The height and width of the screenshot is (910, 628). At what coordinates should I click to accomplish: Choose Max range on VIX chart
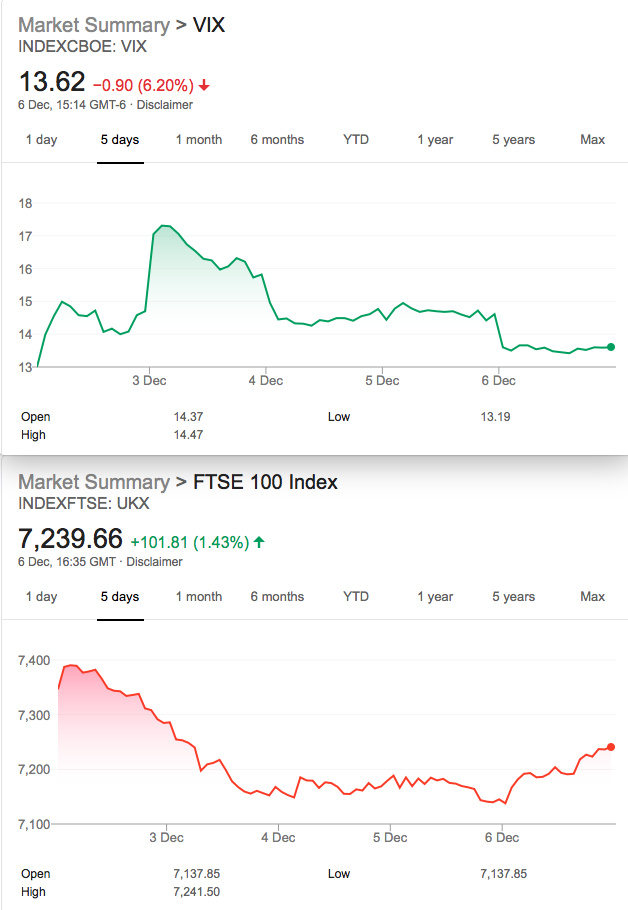coord(593,140)
